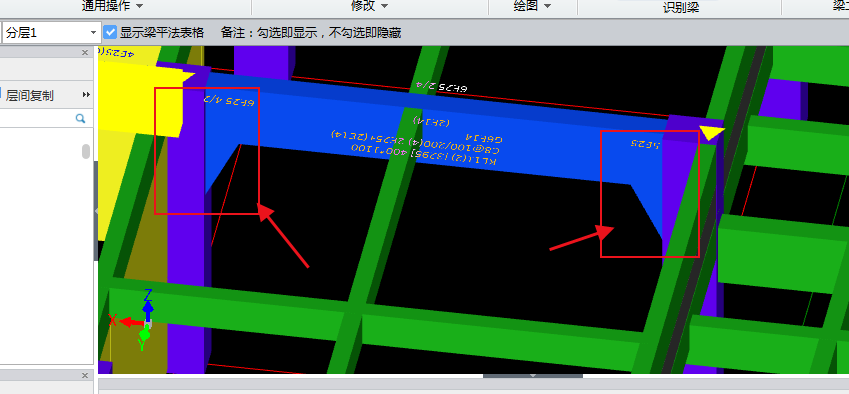Toggle the 显示梁平法表格 checkbox
Viewport: 849px width, 394px height.
[110, 32]
